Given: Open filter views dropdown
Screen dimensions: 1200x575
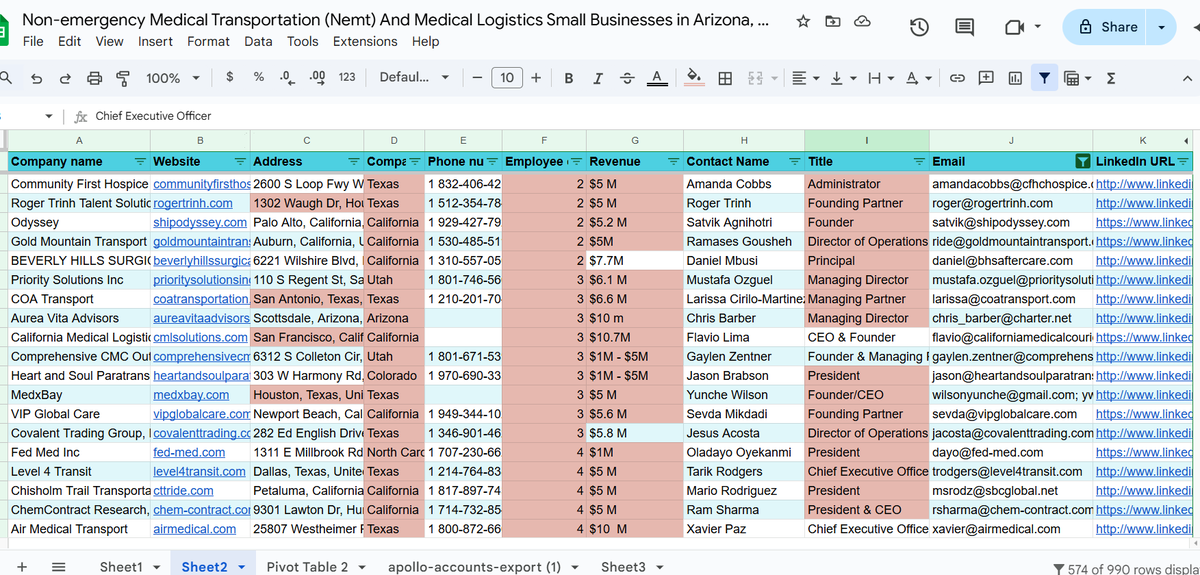Looking at the screenshot, I should (x=1077, y=78).
